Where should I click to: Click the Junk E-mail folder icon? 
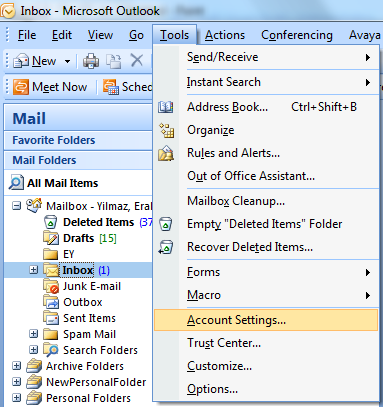51,286
